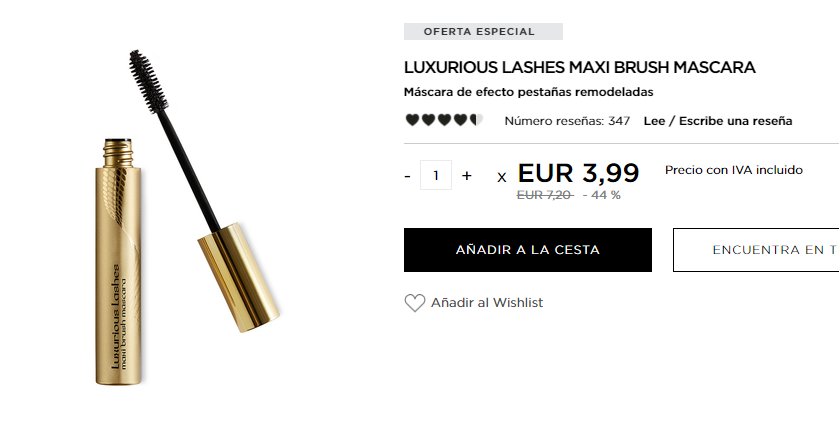The width and height of the screenshot is (839, 441).
Task: Click the black mascara brush head
Action: pyautogui.click(x=149, y=81)
